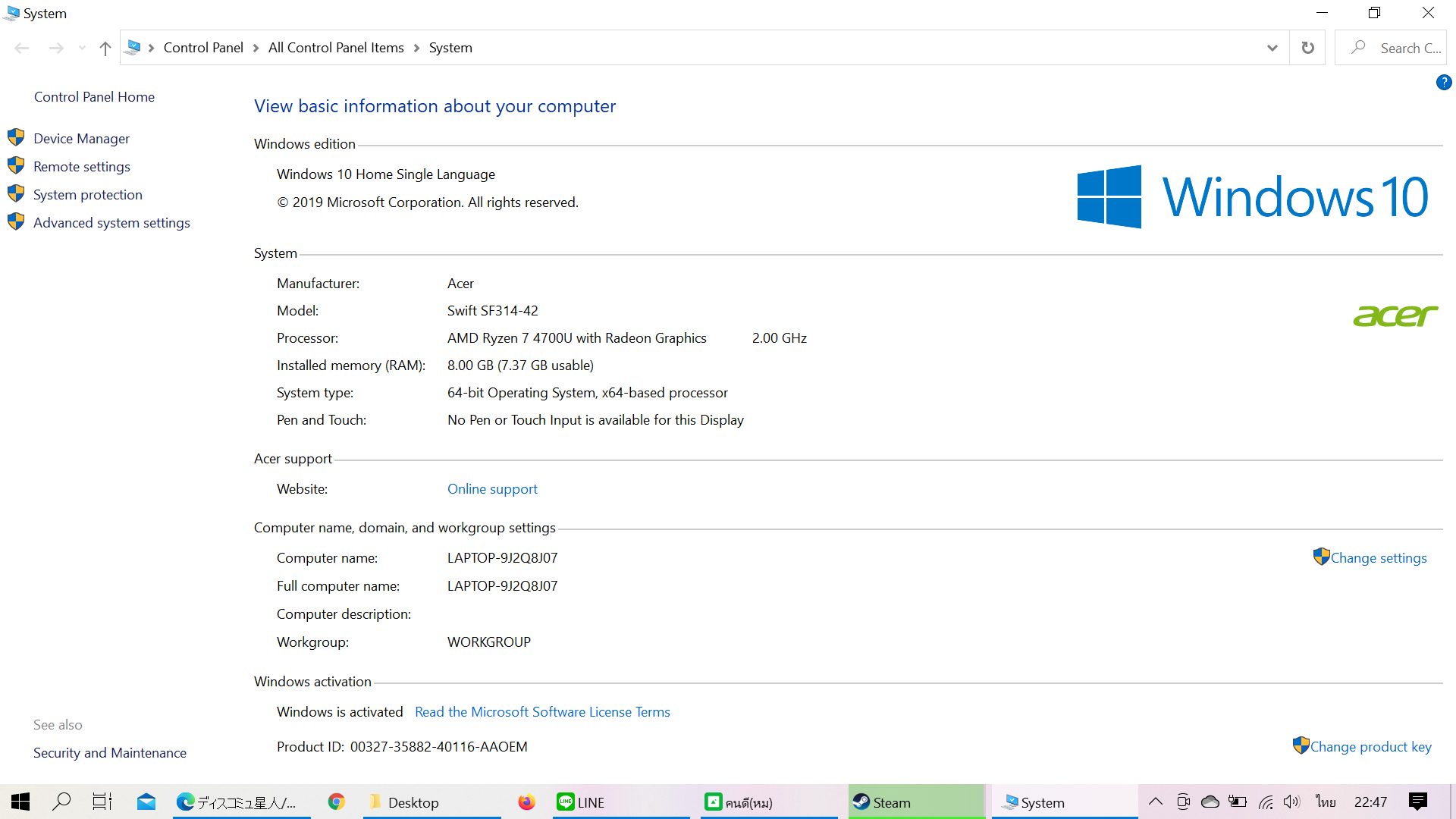Click Control Panel in the breadcrumb
The image size is (1456, 819).
click(203, 47)
